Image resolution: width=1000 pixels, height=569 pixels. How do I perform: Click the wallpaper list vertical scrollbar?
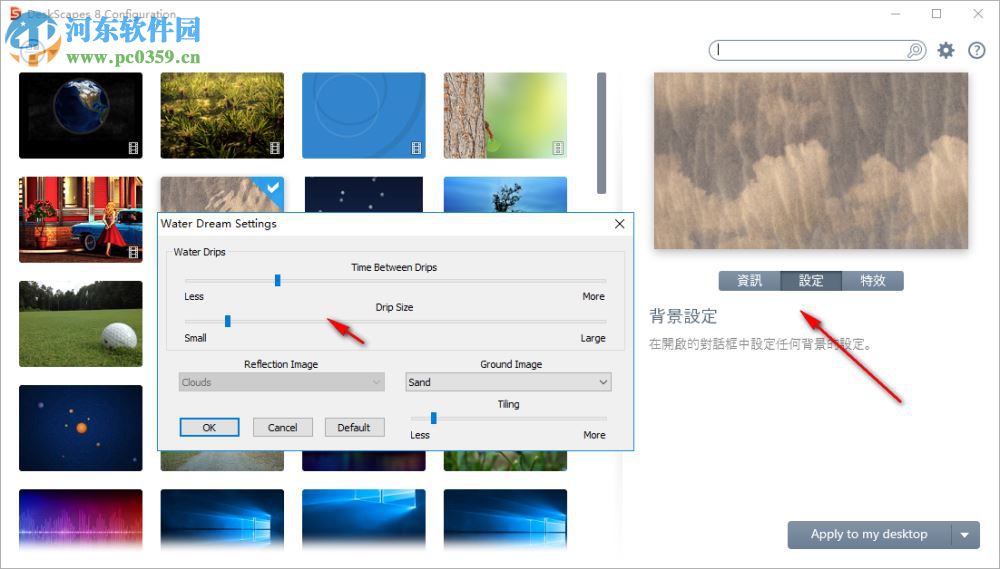coord(601,133)
